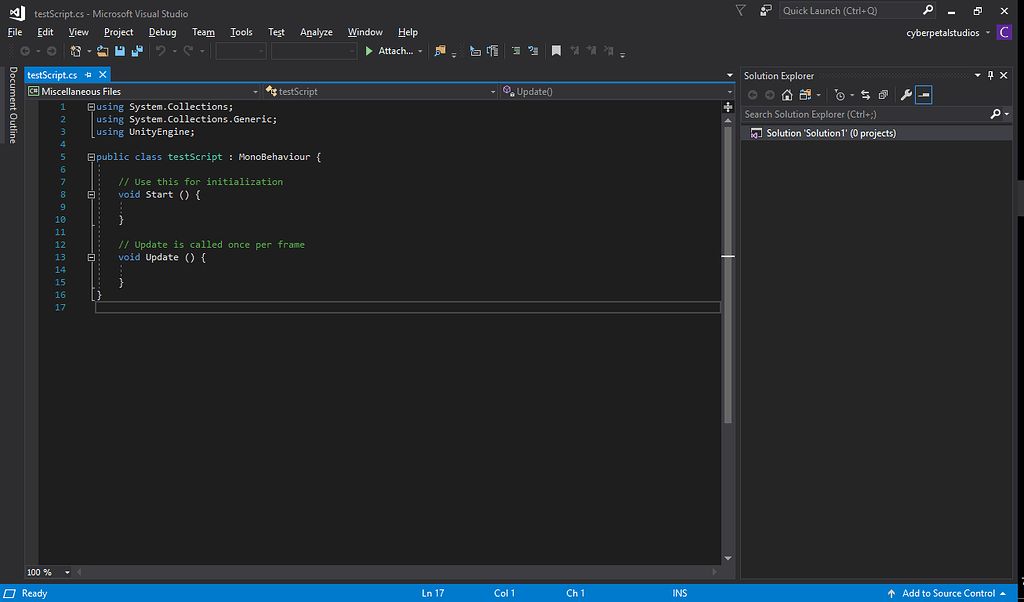
Task: Open Solution Explorer Properties wrench icon
Action: [907, 94]
